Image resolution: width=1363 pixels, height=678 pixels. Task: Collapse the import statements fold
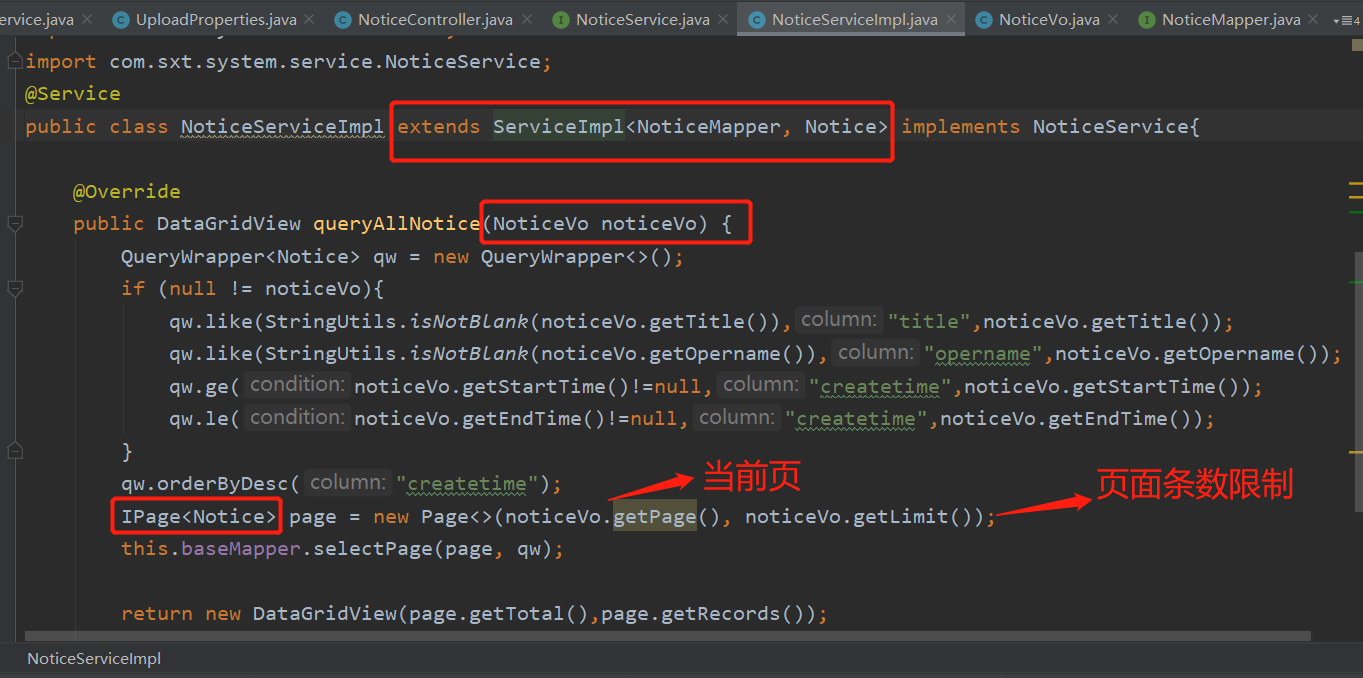[x=14, y=62]
